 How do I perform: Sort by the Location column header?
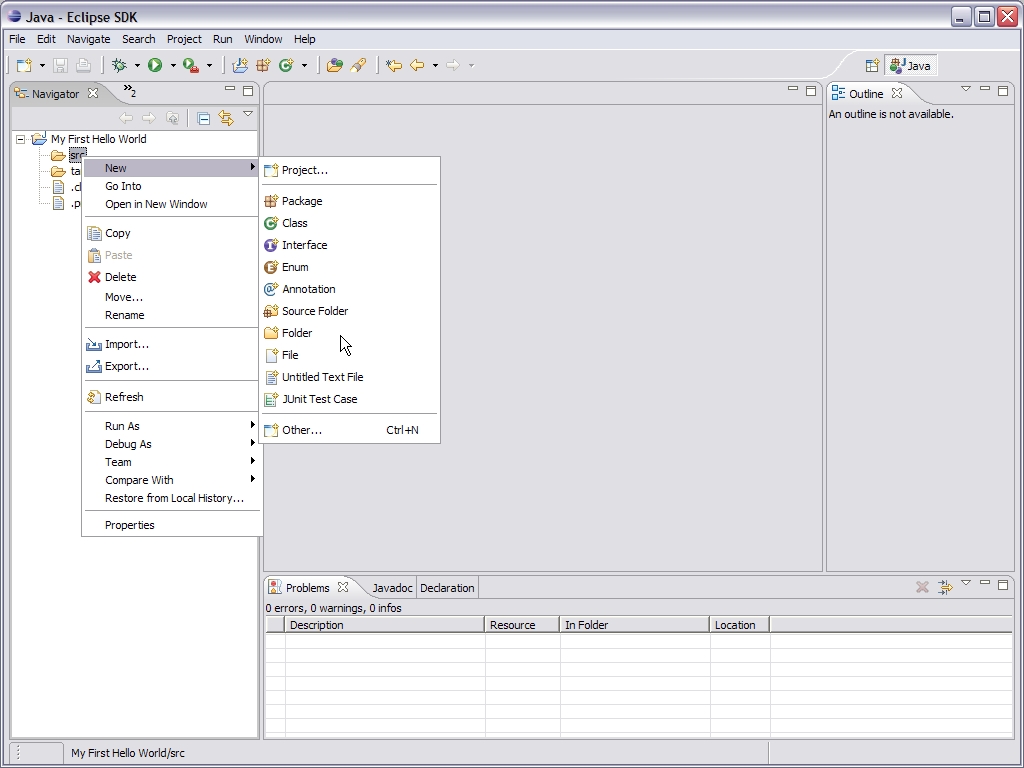[x=739, y=625]
